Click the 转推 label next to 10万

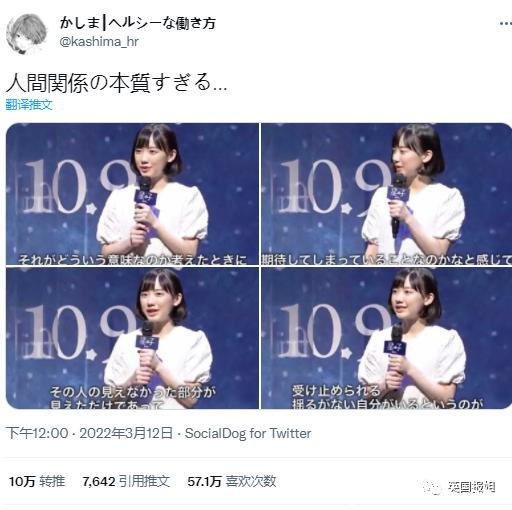52,481
